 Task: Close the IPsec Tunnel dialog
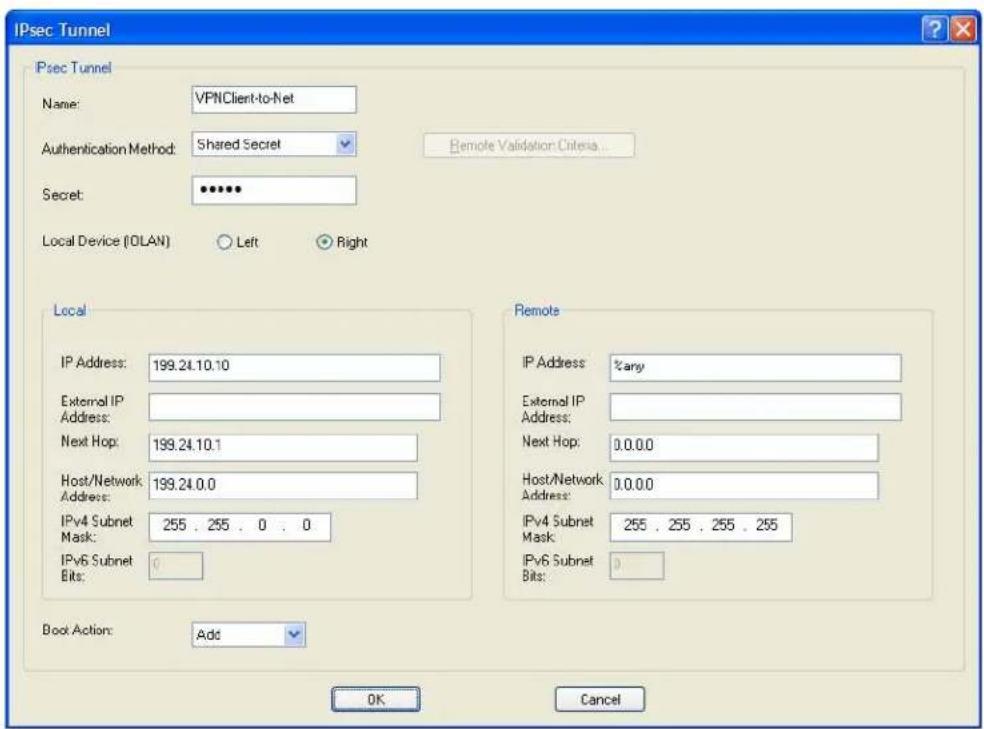click(x=963, y=29)
